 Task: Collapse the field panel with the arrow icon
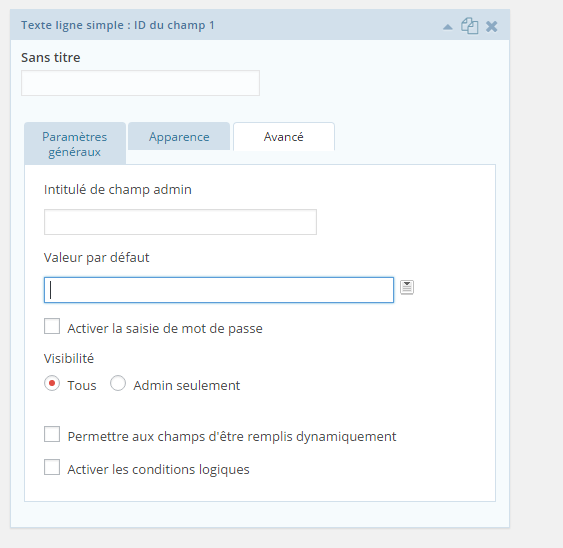click(447, 27)
